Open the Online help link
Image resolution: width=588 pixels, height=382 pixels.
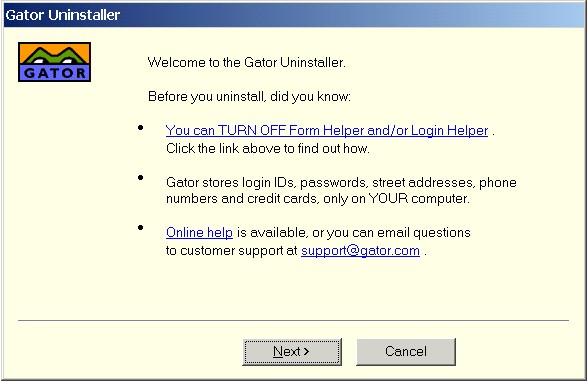point(199,232)
